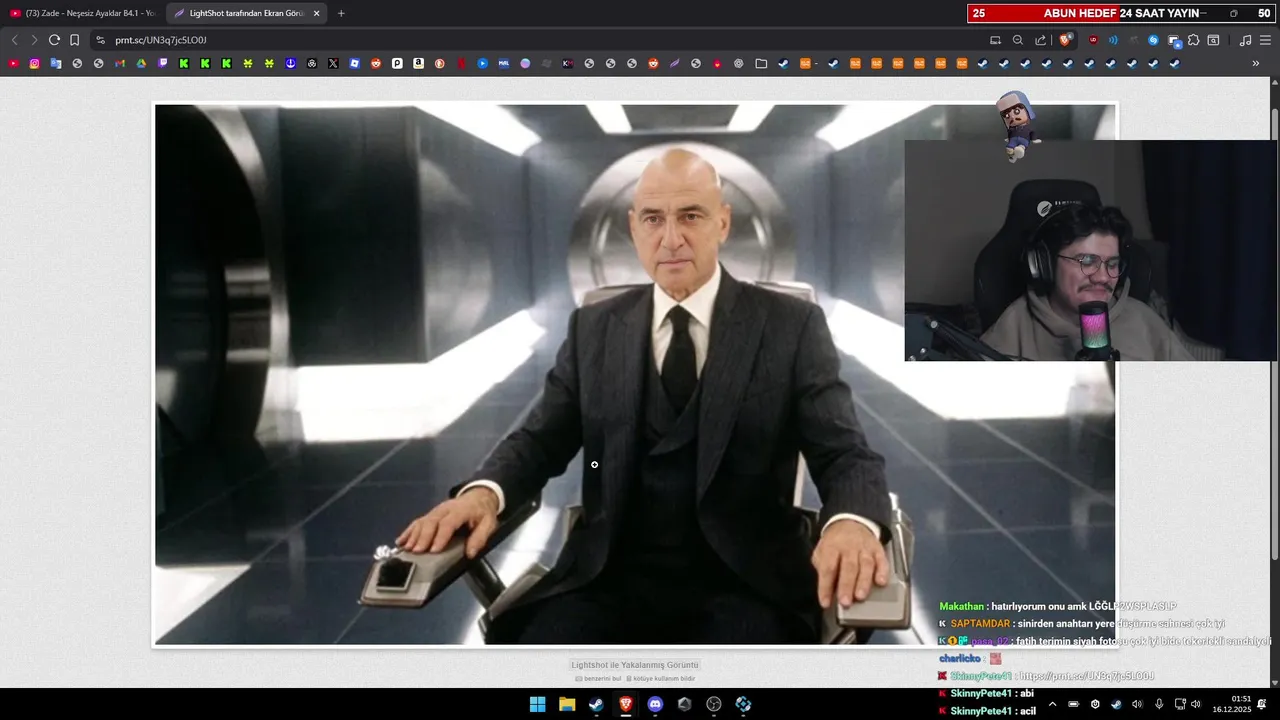Open the Brave main hamburger menu
Screen dimensions: 1280x720
pyautogui.click(x=1265, y=40)
